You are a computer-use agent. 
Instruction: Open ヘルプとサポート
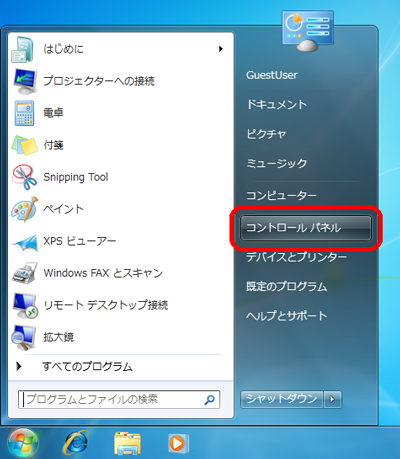pyautogui.click(x=286, y=315)
